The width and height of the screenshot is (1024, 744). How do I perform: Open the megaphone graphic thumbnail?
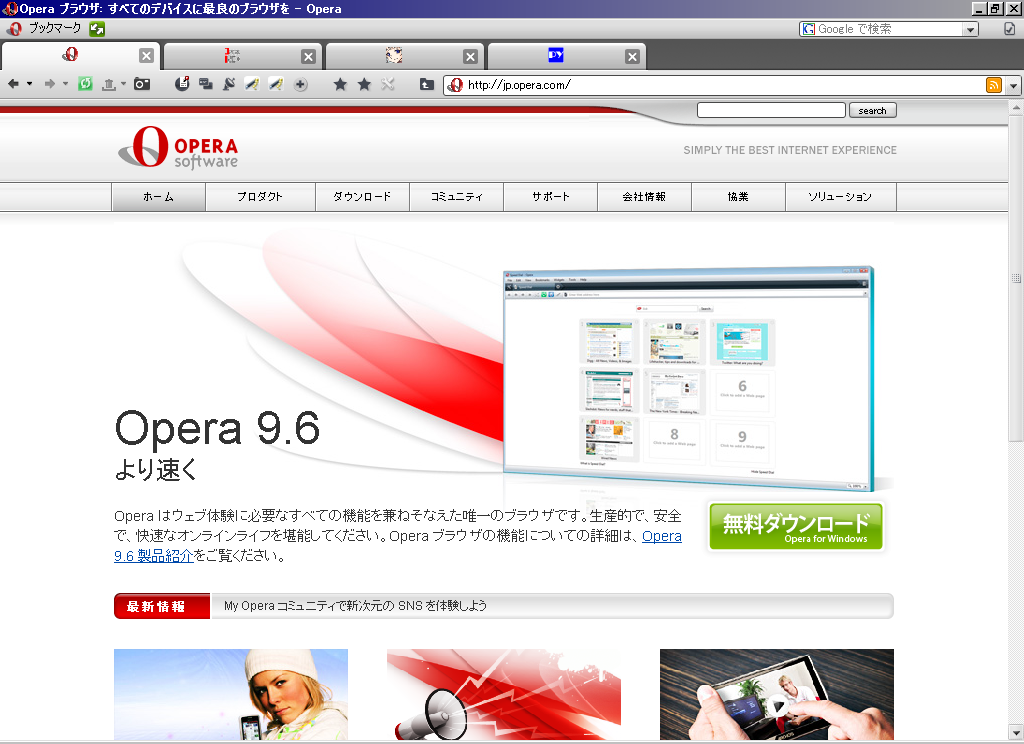[504, 694]
